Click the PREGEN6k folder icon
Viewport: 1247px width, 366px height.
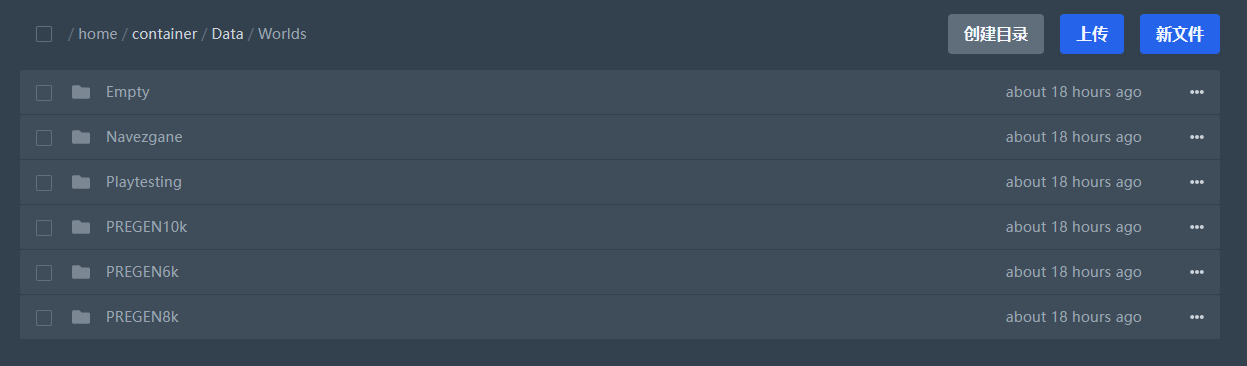(x=81, y=272)
